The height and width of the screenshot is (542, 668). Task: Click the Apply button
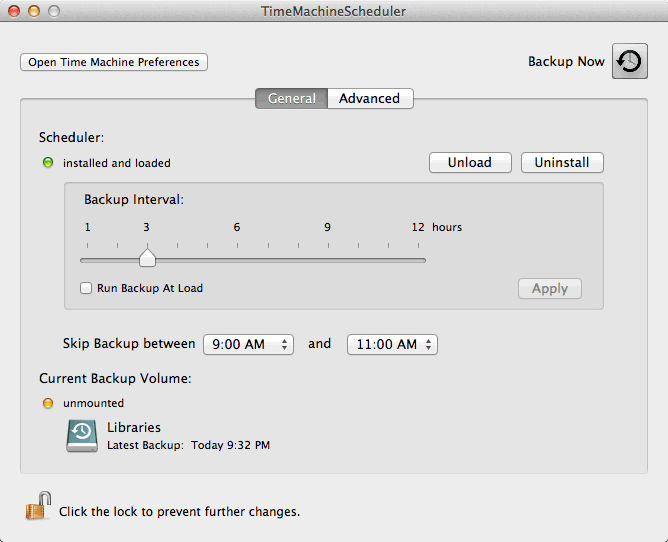tap(550, 288)
